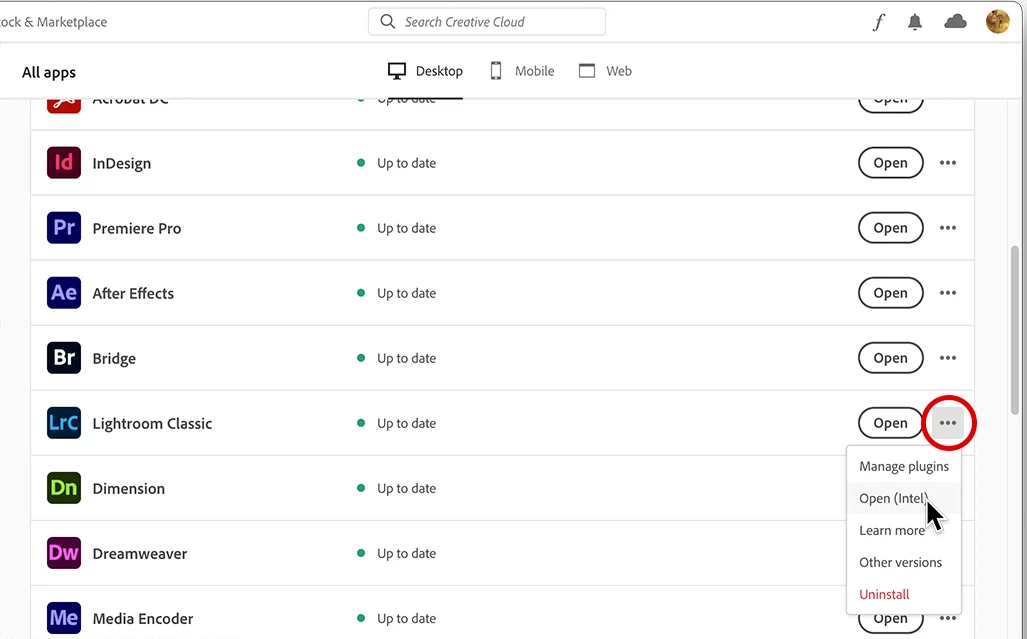The width and height of the screenshot is (1027, 639).
Task: Switch to the Desktop tab
Action: pos(425,71)
